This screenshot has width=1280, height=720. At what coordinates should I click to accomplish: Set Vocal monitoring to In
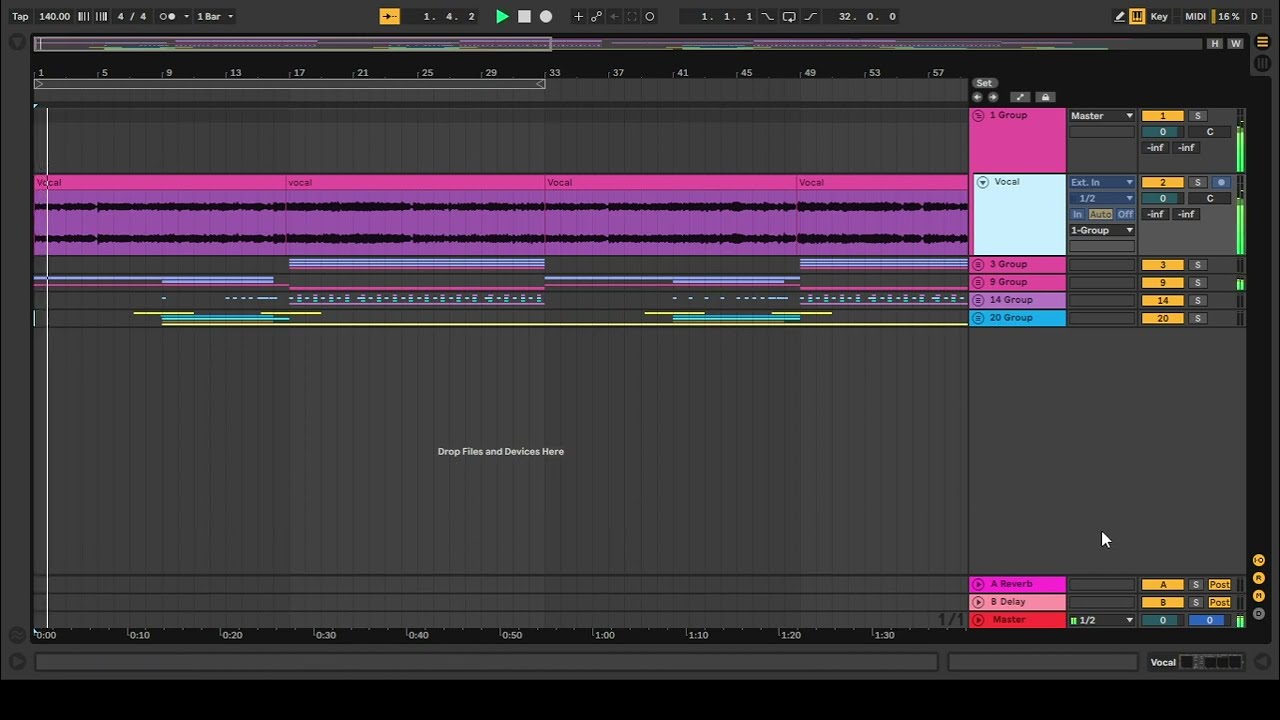click(x=1077, y=214)
